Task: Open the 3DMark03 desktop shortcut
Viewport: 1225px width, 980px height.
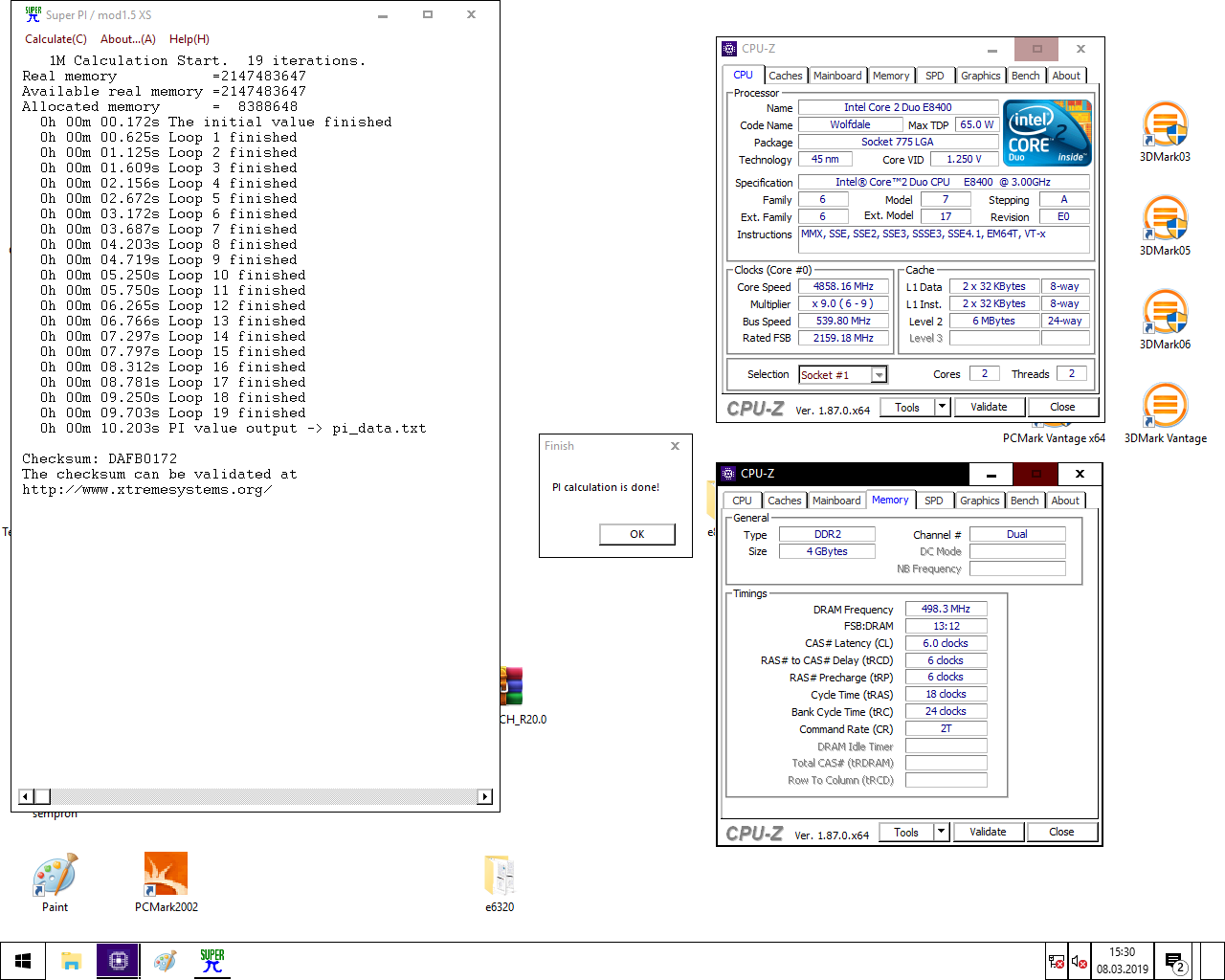Action: (x=1165, y=132)
